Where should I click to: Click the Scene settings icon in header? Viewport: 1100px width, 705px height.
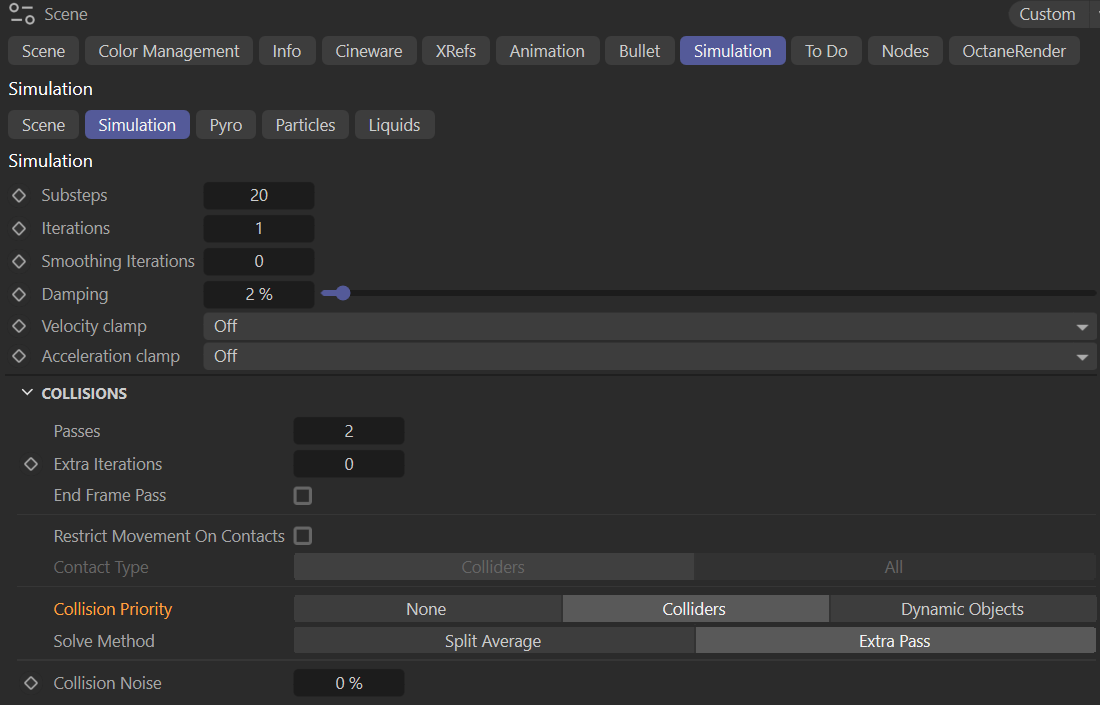[x=22, y=14]
